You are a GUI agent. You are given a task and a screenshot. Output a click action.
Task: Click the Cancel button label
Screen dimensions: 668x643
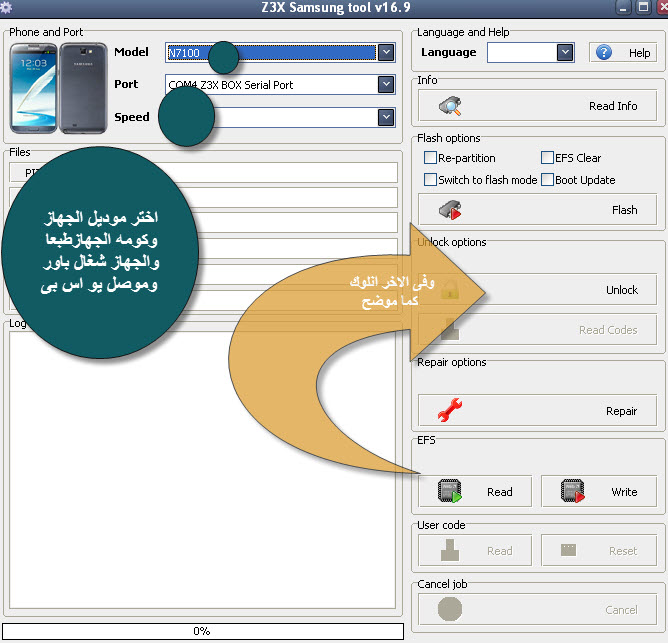(x=621, y=610)
